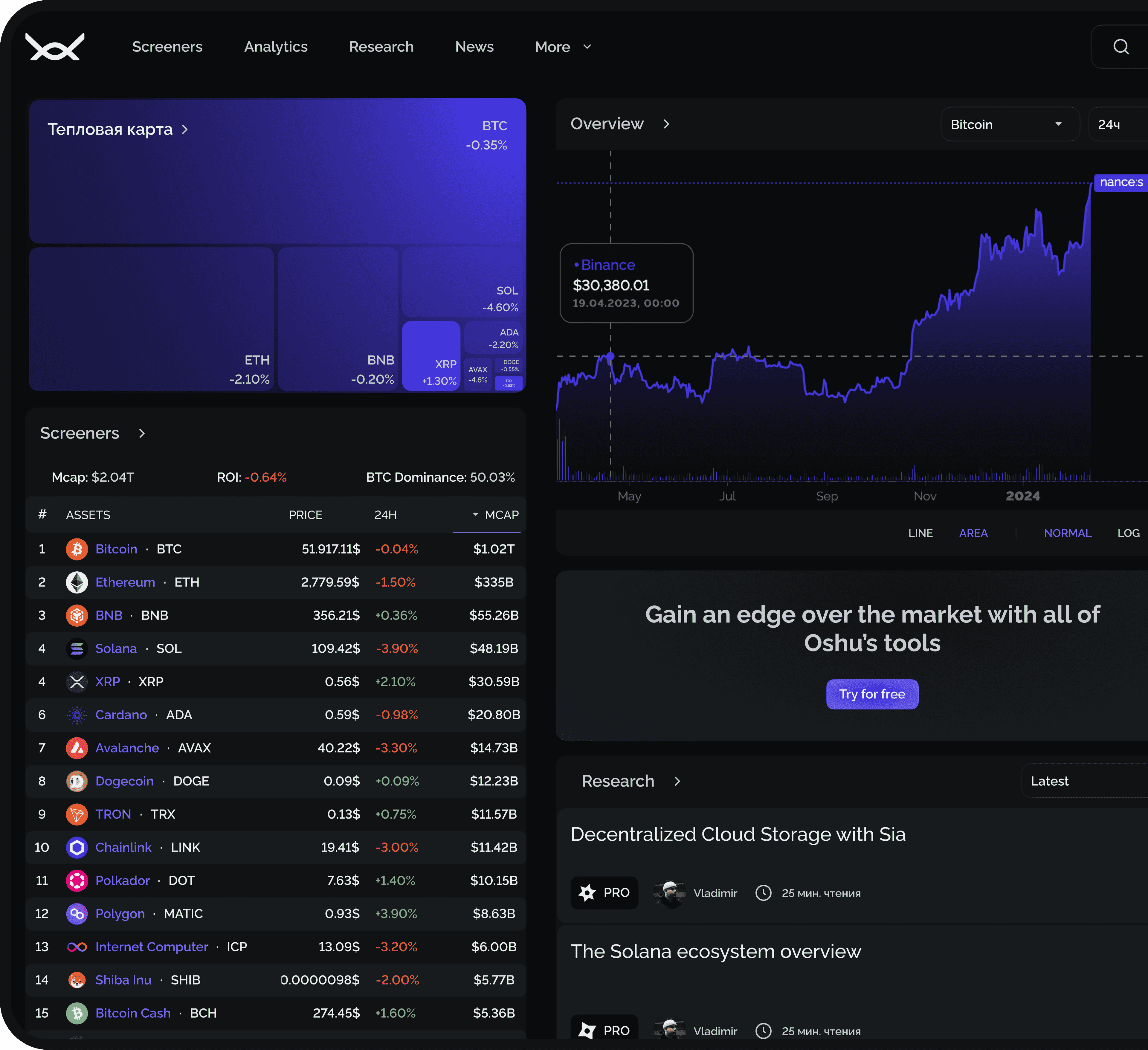Switch chart to LINE mode

point(920,533)
